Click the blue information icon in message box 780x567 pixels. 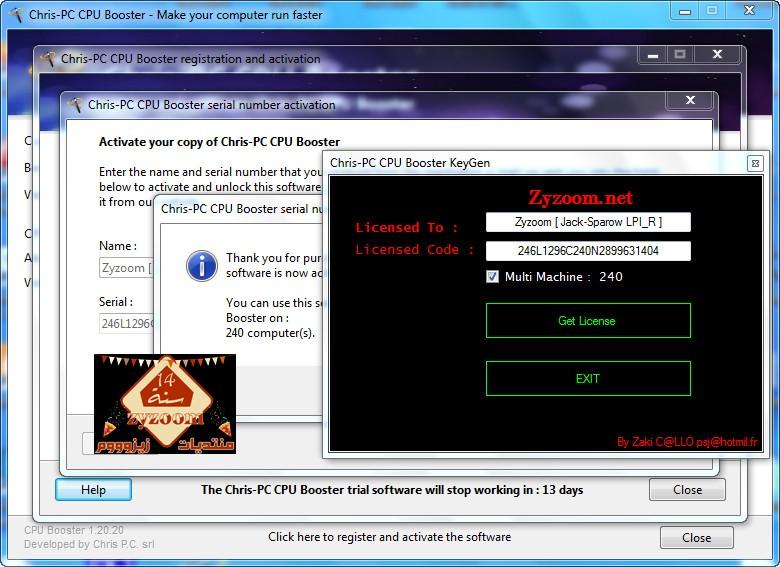pos(201,266)
